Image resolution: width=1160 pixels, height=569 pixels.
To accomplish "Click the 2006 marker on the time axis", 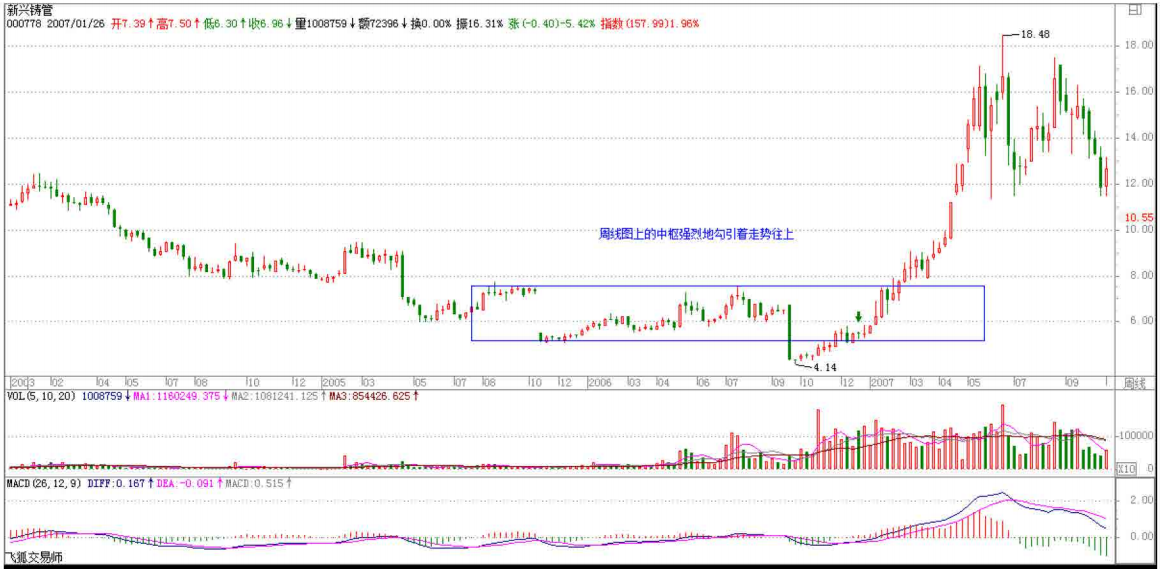I will [x=599, y=383].
